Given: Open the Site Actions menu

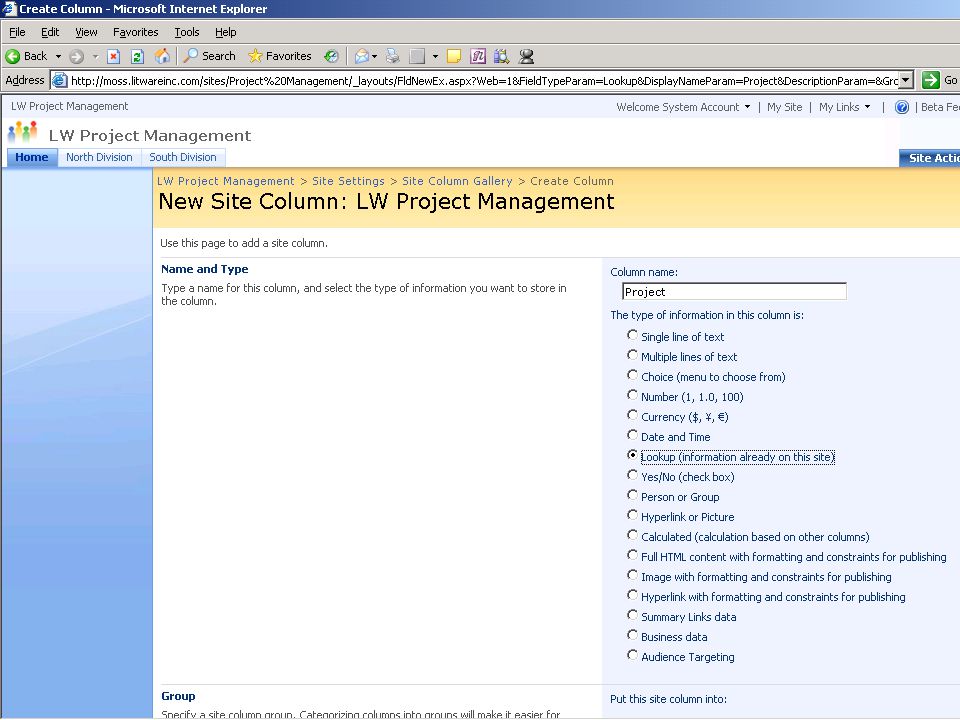Looking at the screenshot, I should point(929,158).
